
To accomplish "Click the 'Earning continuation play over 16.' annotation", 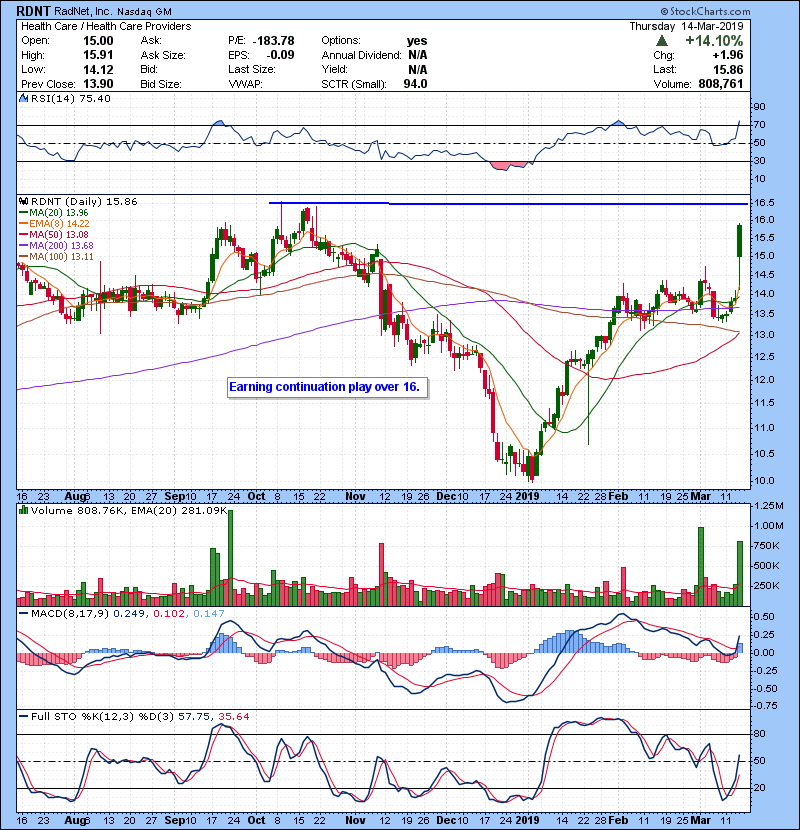I will 325,387.
